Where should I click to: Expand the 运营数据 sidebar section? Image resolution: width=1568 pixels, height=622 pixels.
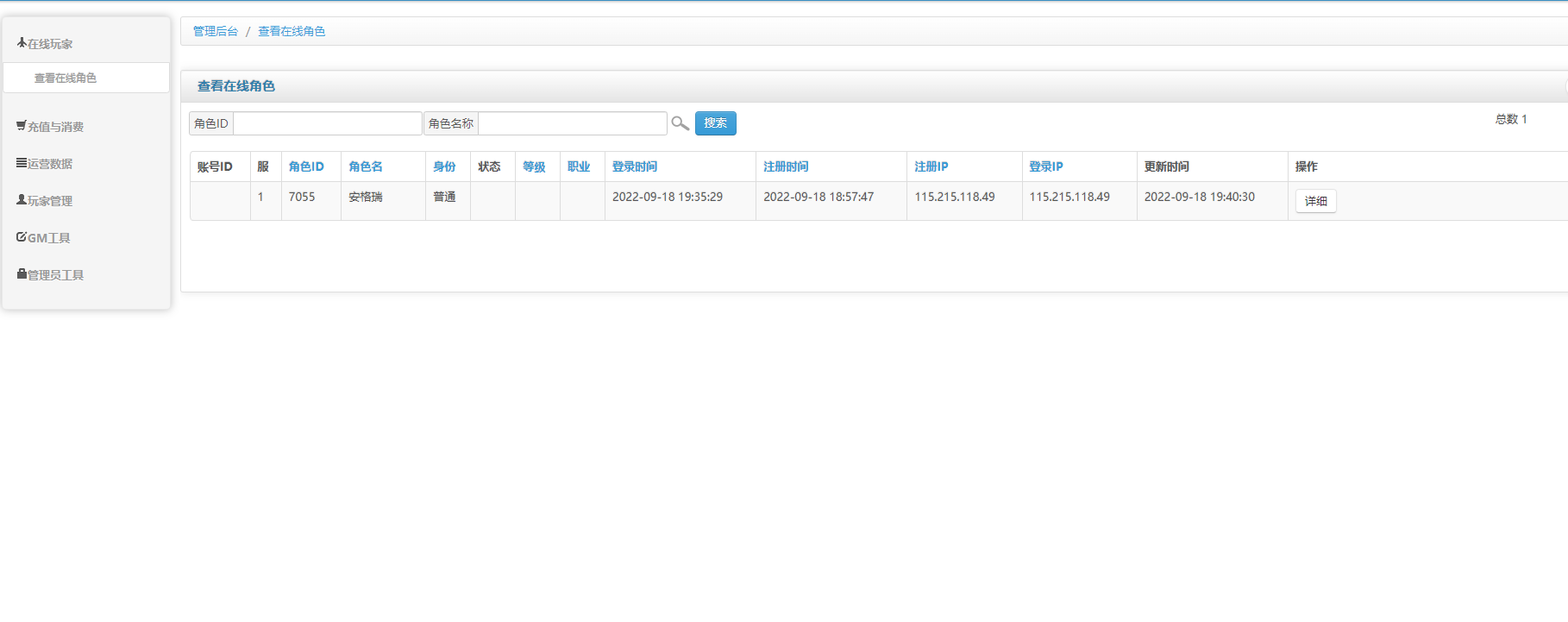coord(50,164)
